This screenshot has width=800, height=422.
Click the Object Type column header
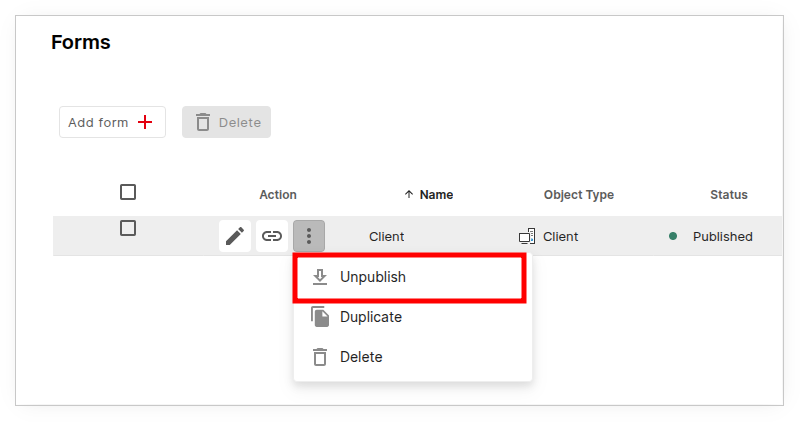click(578, 195)
